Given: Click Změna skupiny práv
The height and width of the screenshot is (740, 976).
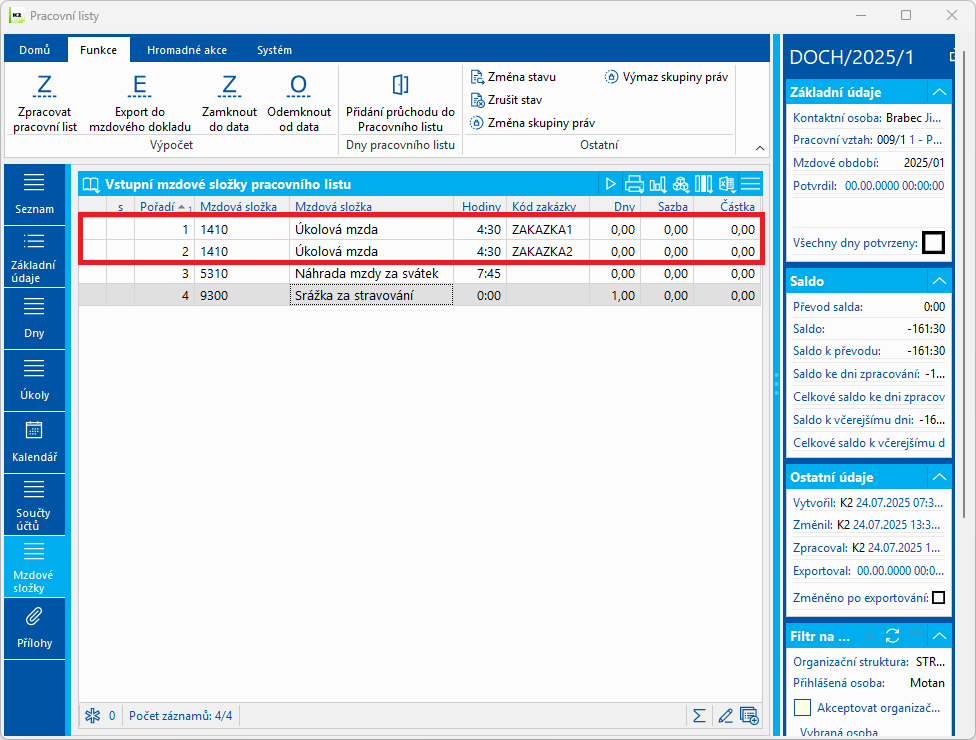Looking at the screenshot, I should pyautogui.click(x=532, y=123).
